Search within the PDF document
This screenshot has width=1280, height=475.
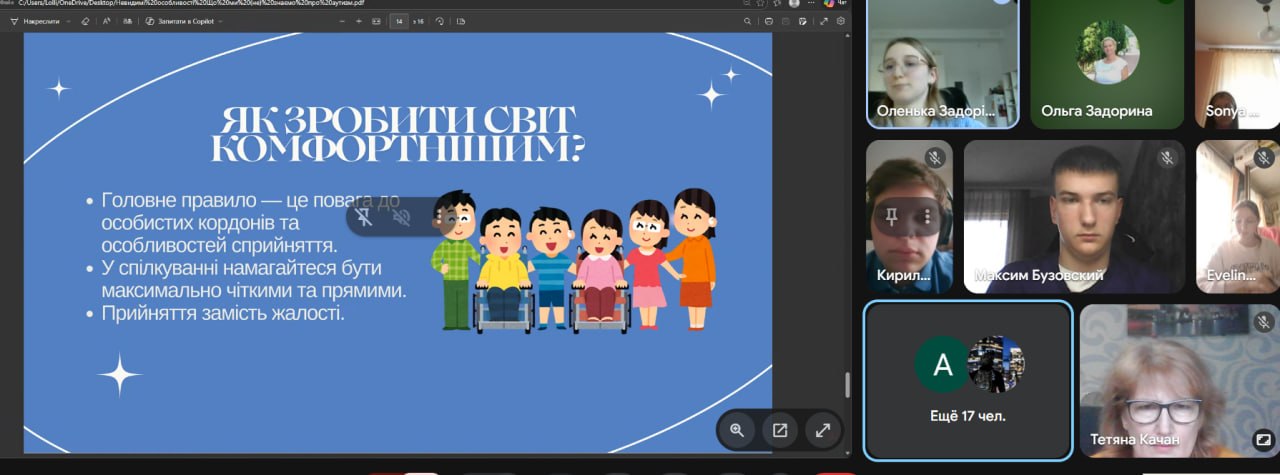tap(747, 20)
